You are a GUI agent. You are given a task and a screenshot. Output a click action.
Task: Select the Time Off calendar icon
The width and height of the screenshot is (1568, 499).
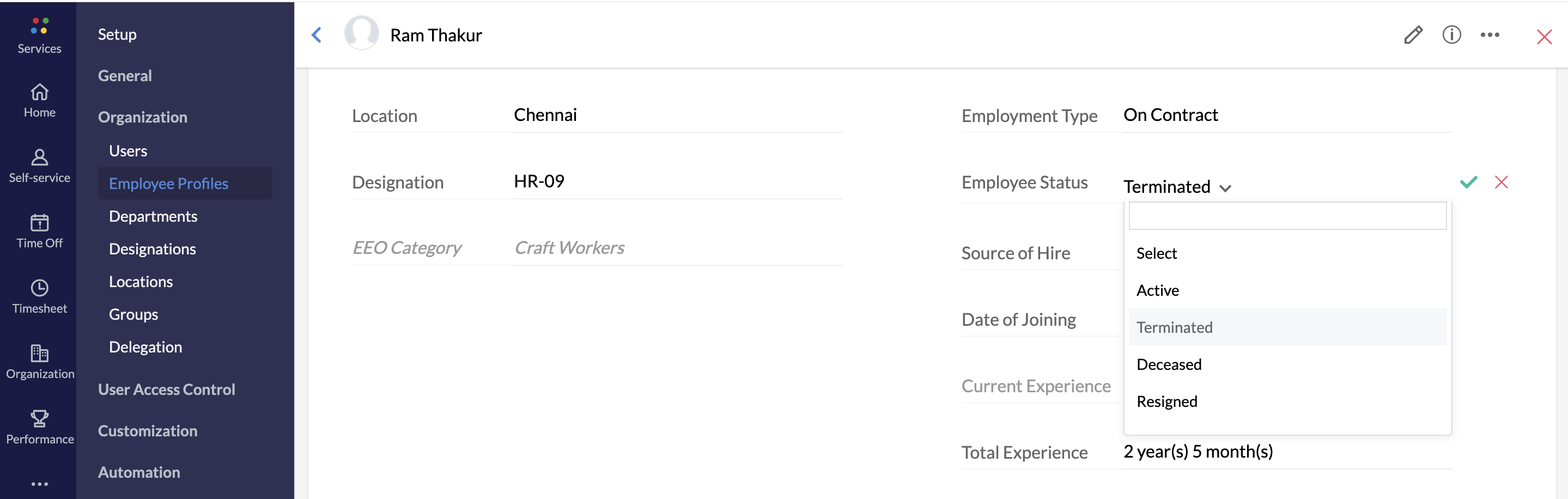(39, 223)
